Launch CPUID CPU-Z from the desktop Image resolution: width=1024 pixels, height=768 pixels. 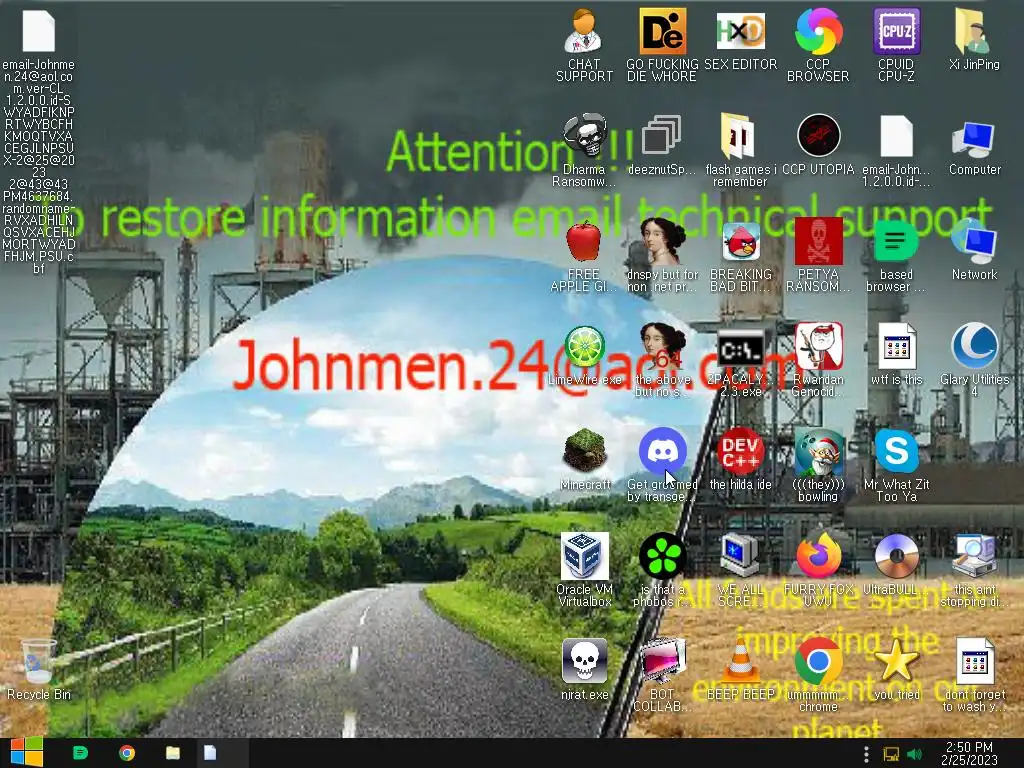click(x=896, y=46)
